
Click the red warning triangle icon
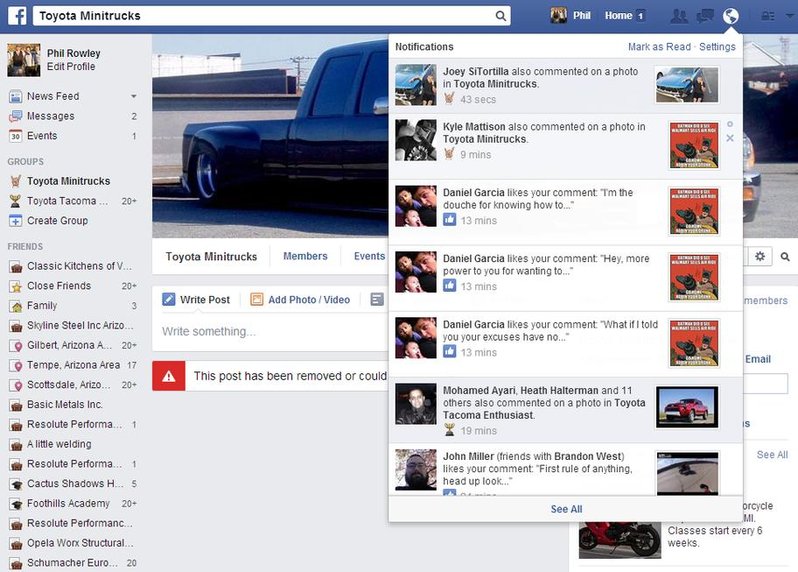(x=168, y=376)
